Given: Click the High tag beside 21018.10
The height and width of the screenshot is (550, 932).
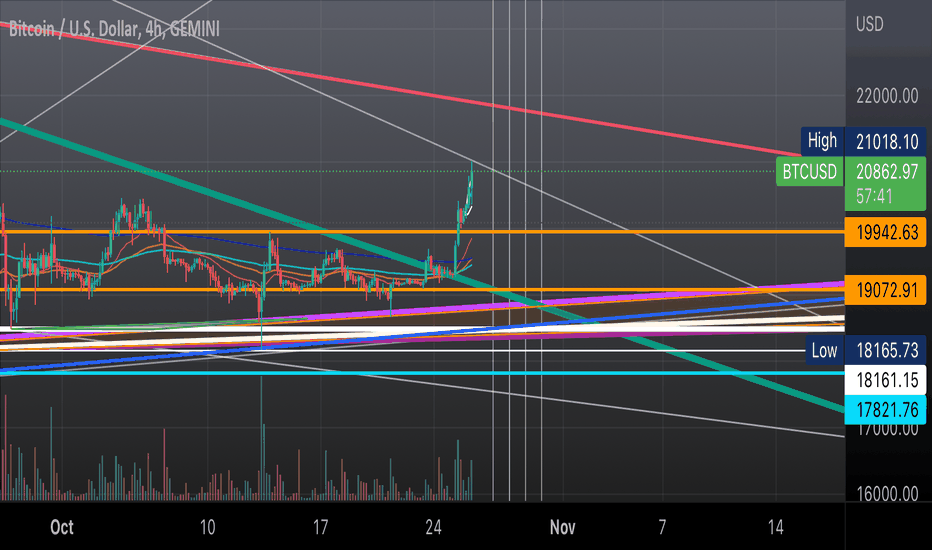Looking at the screenshot, I should [822, 141].
